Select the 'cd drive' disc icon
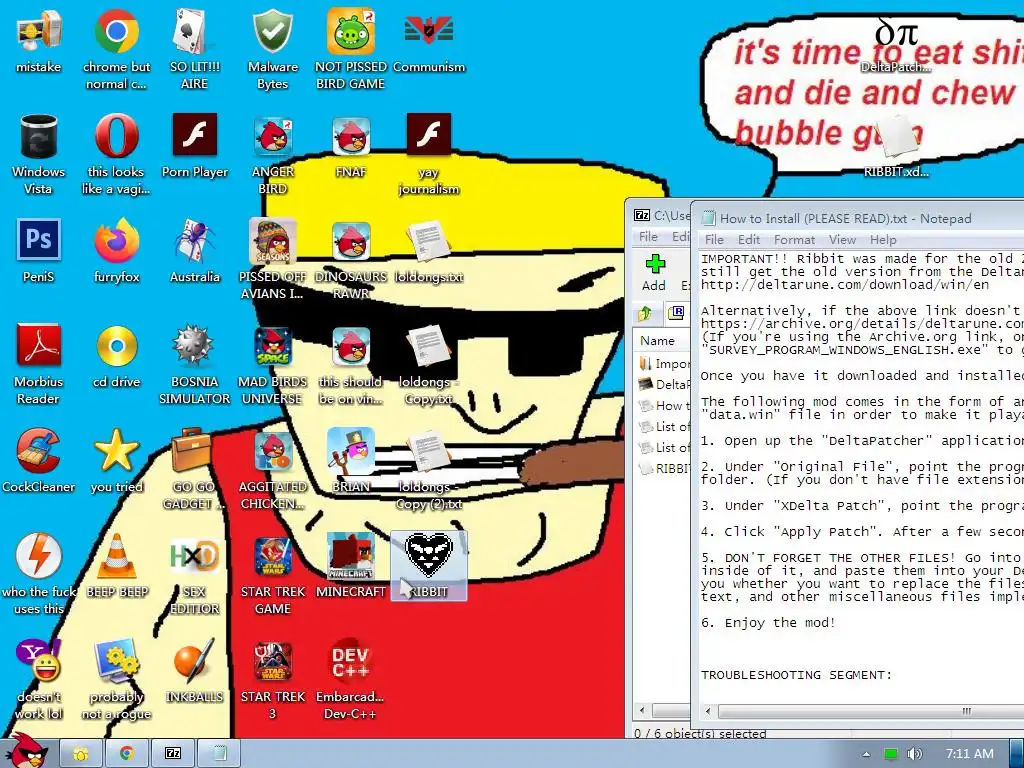The height and width of the screenshot is (768, 1024). pos(116,356)
